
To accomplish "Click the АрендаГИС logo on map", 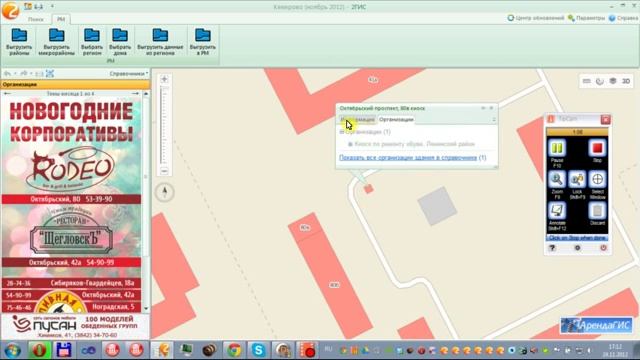I will [597, 325].
